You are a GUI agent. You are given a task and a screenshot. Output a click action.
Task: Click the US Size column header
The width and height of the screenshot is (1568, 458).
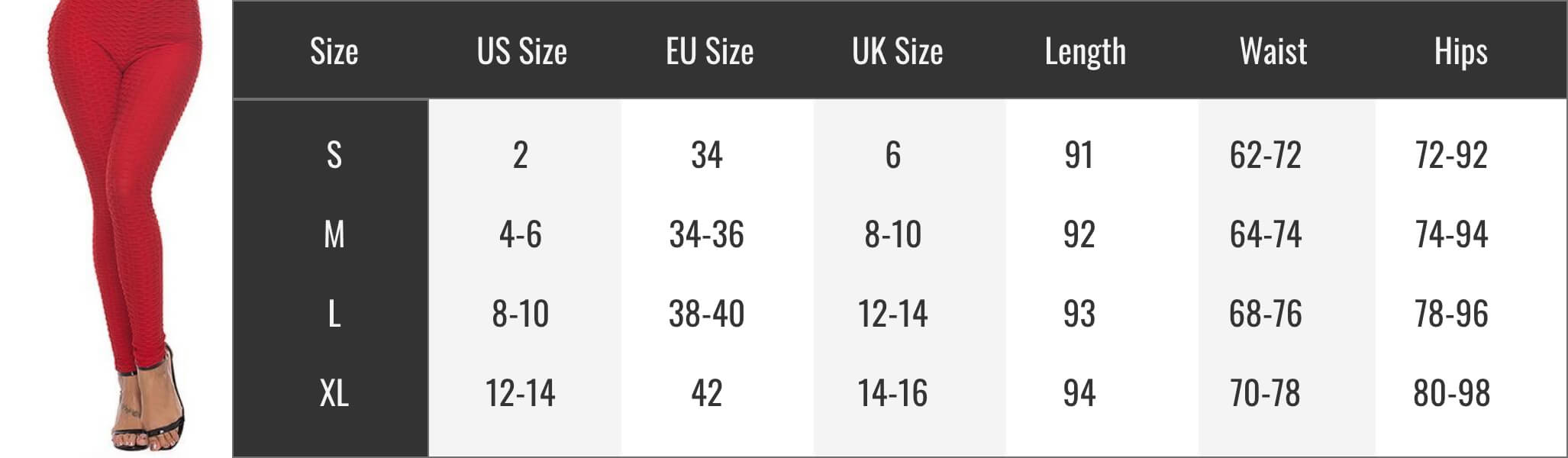tap(522, 52)
